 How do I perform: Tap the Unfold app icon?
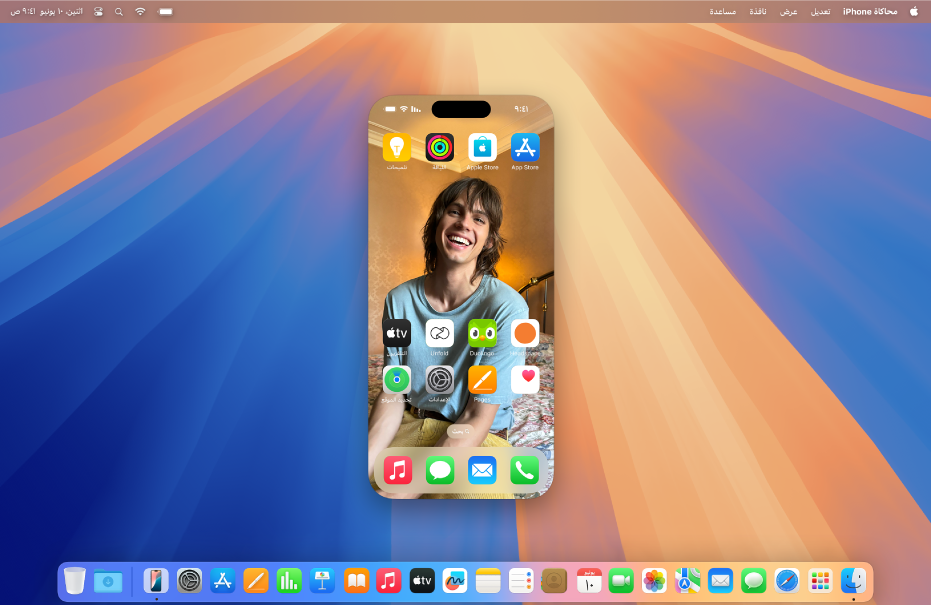coord(440,334)
